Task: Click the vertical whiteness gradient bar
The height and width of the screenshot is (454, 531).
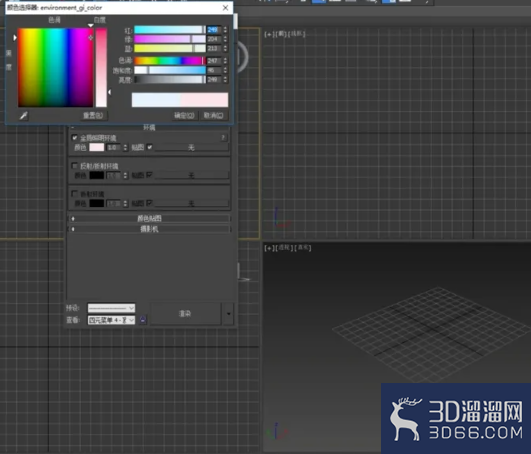Action: [101, 68]
